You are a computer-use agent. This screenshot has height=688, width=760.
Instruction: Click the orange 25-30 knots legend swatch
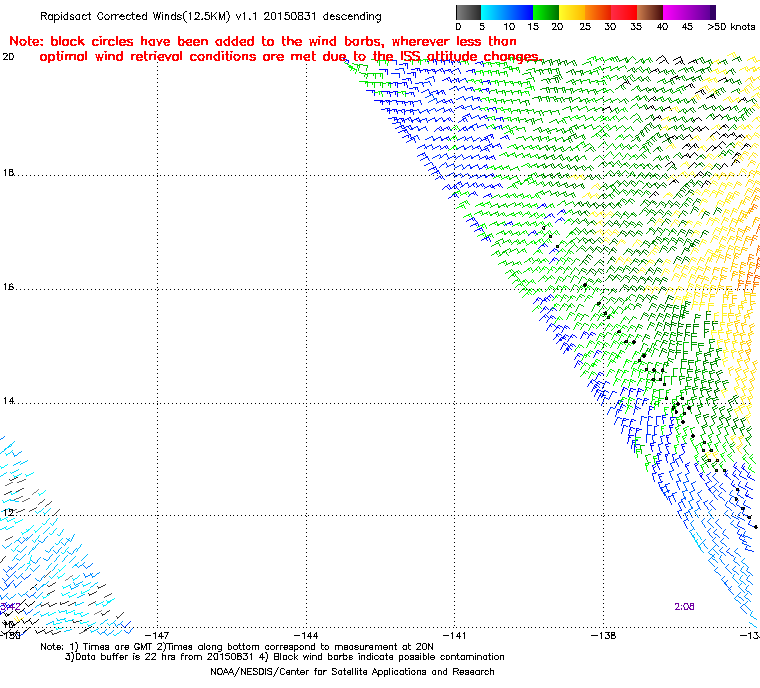pos(598,13)
